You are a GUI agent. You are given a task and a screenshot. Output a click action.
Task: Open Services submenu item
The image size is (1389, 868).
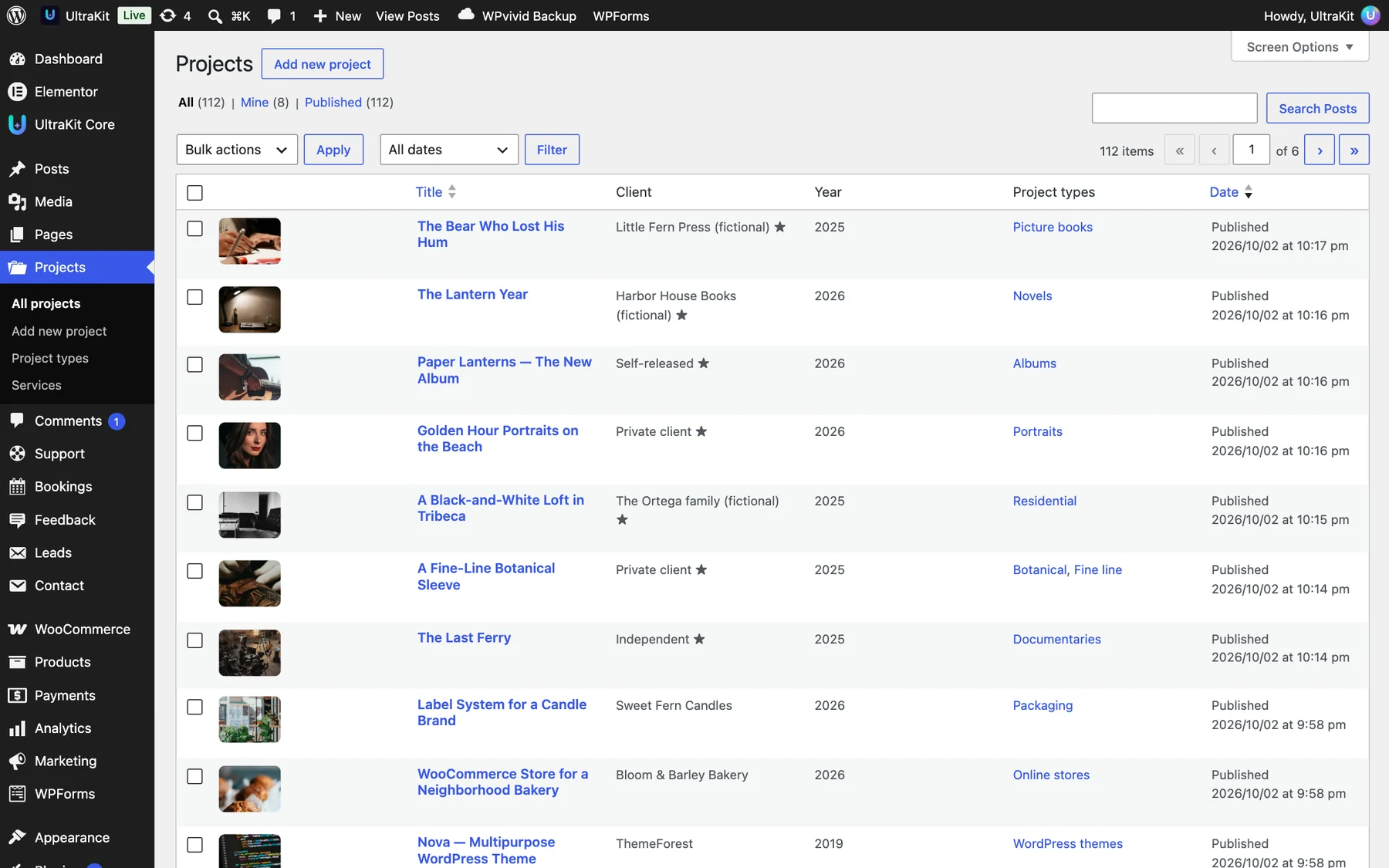[x=36, y=385]
